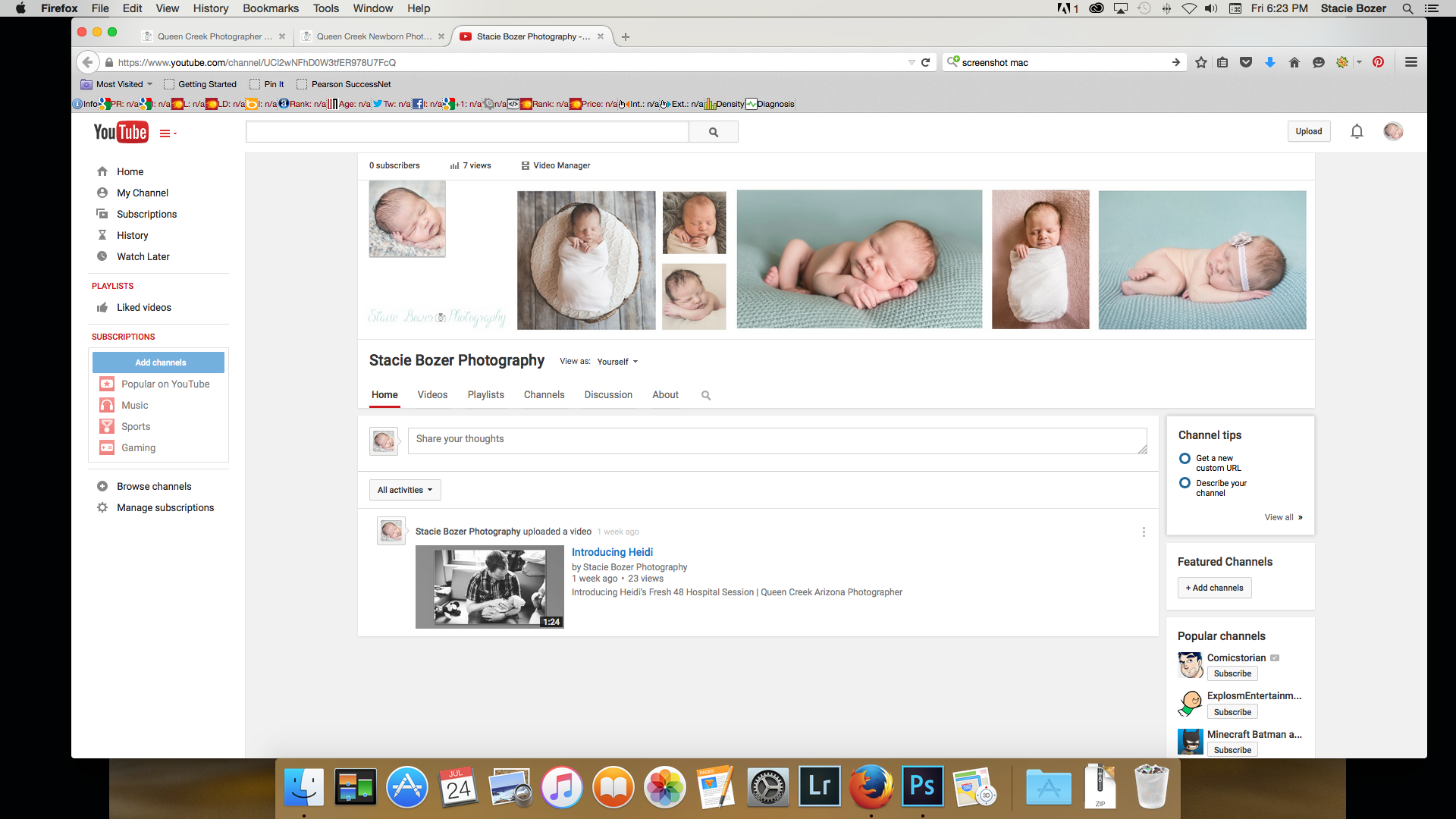The height and width of the screenshot is (819, 1456).
Task: Switch to the Channels tab
Action: coord(544,395)
